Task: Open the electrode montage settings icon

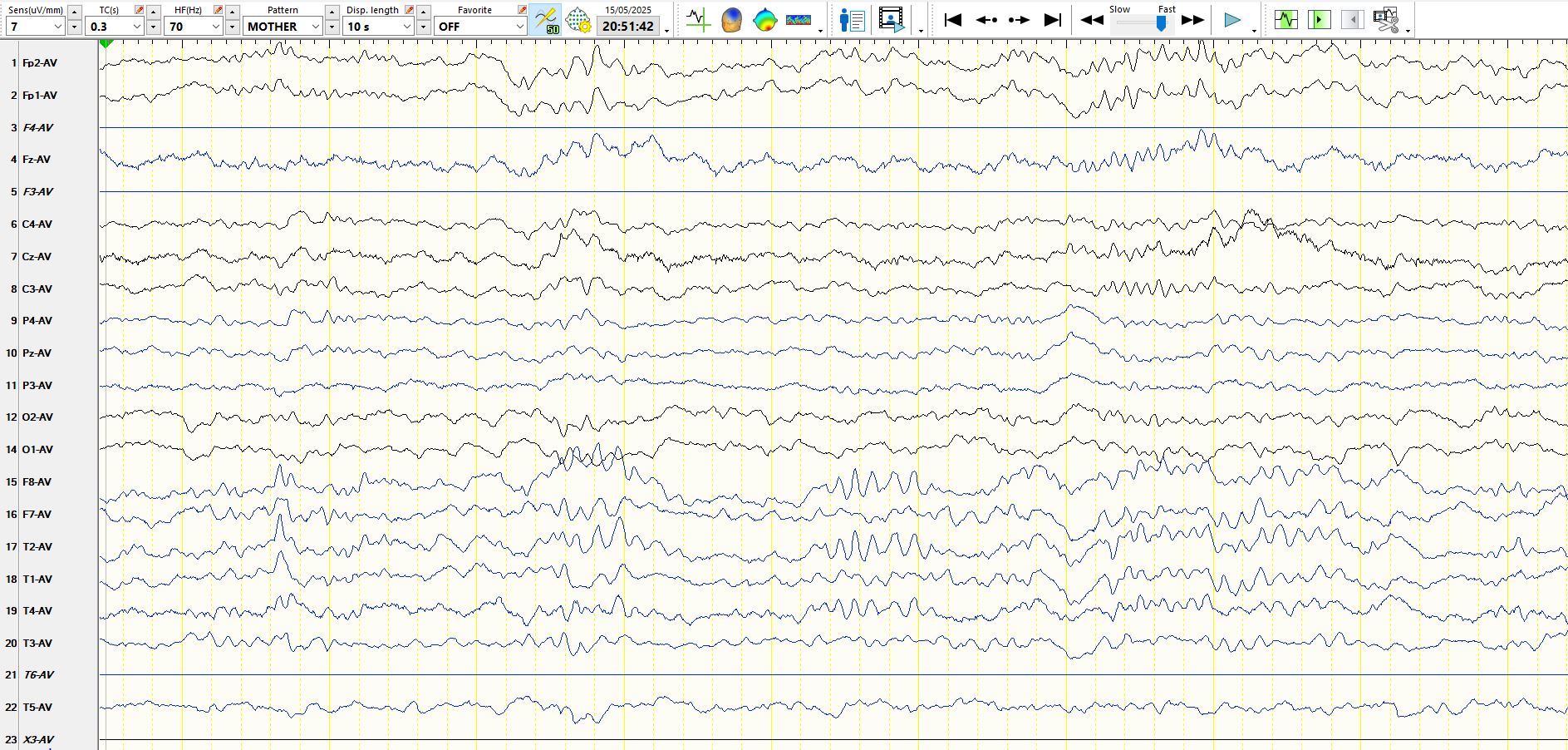Action: pyautogui.click(x=578, y=20)
